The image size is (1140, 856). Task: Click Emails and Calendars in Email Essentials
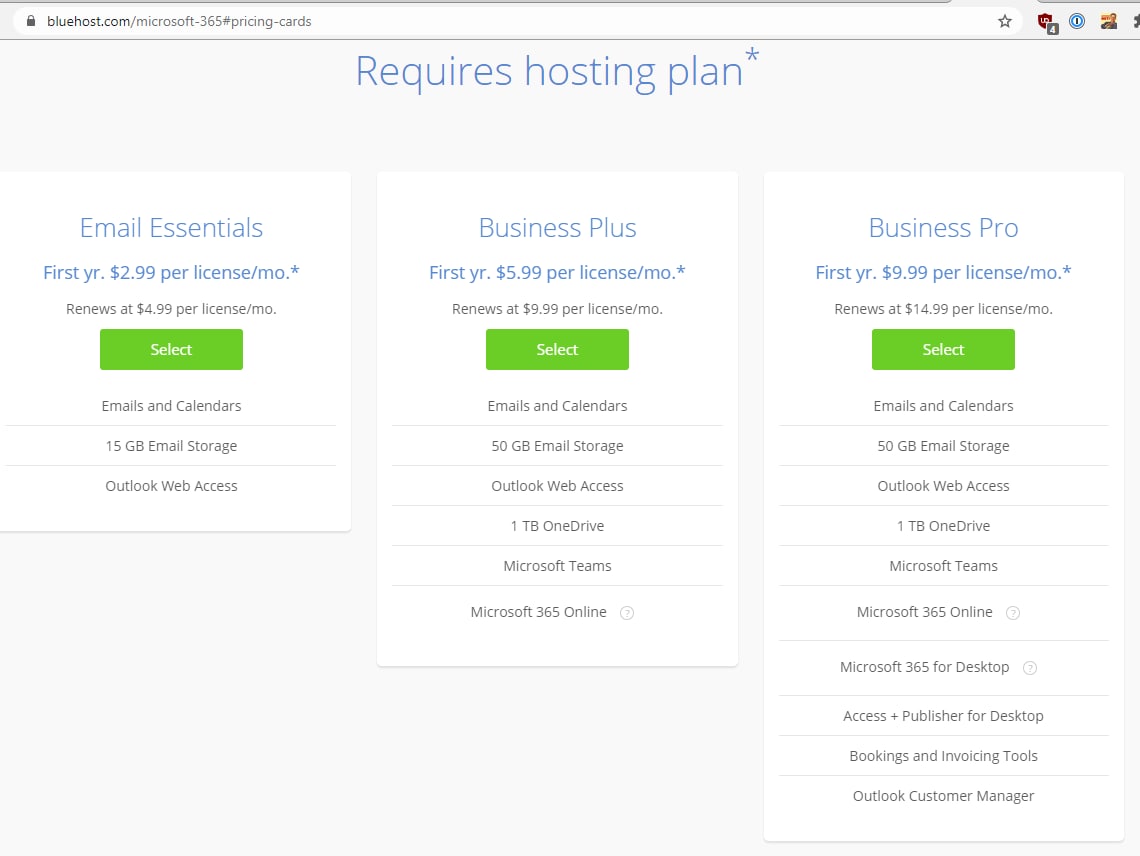coord(172,406)
